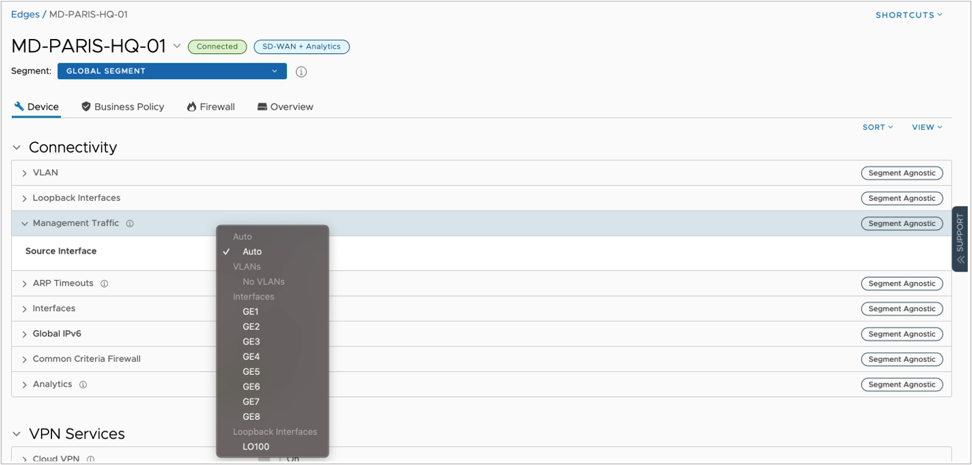Open the Global Segment dropdown
Screen dimensions: 972x465
[x=172, y=71]
